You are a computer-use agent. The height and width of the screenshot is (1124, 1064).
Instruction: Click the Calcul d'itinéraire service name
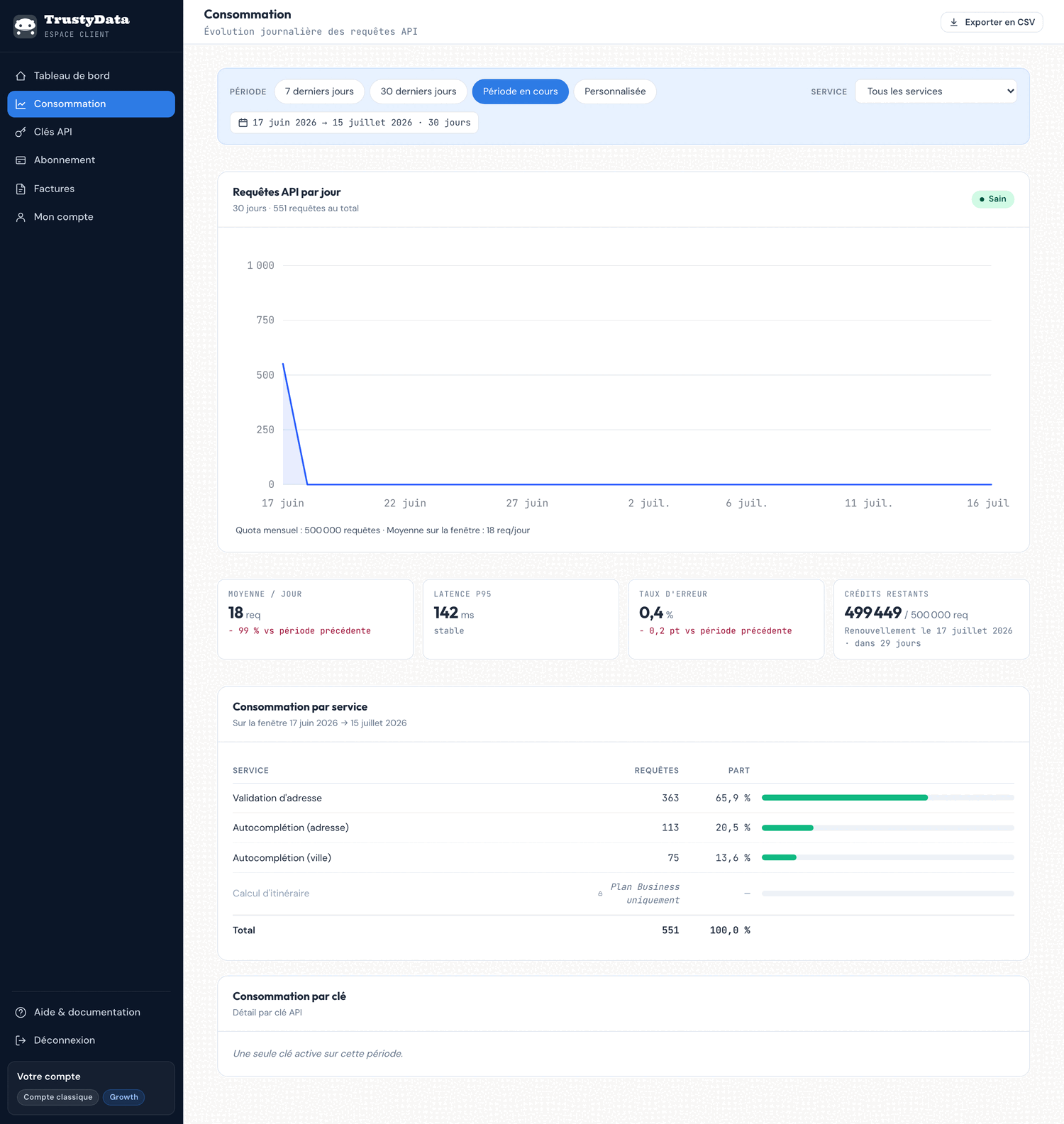point(271,894)
